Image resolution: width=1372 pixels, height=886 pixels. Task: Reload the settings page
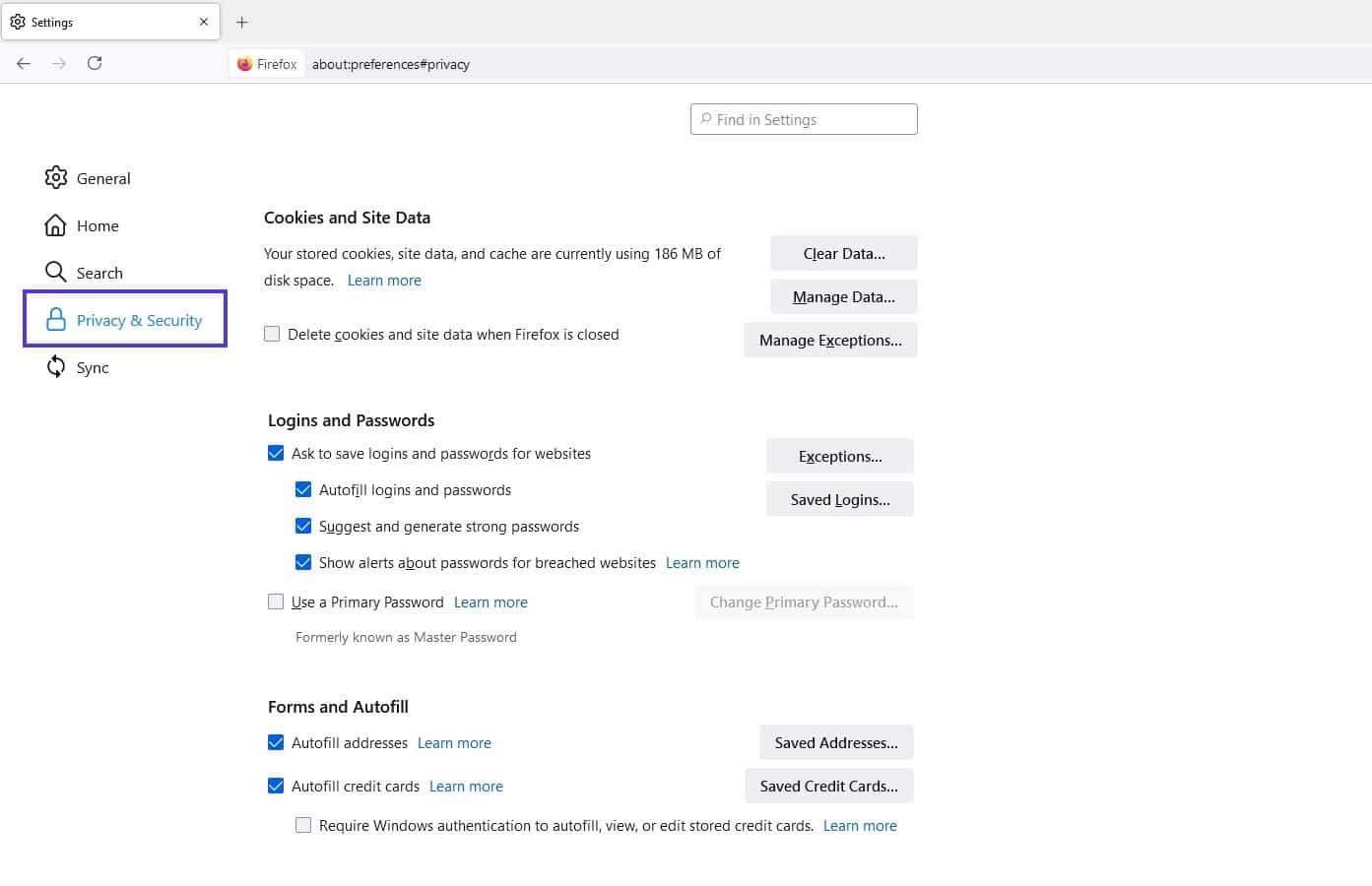pos(95,63)
